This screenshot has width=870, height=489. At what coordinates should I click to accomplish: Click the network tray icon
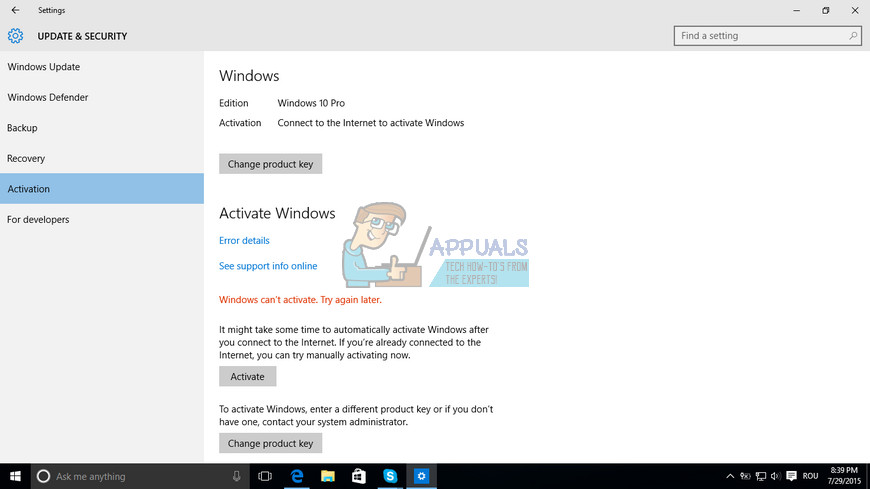pos(761,476)
